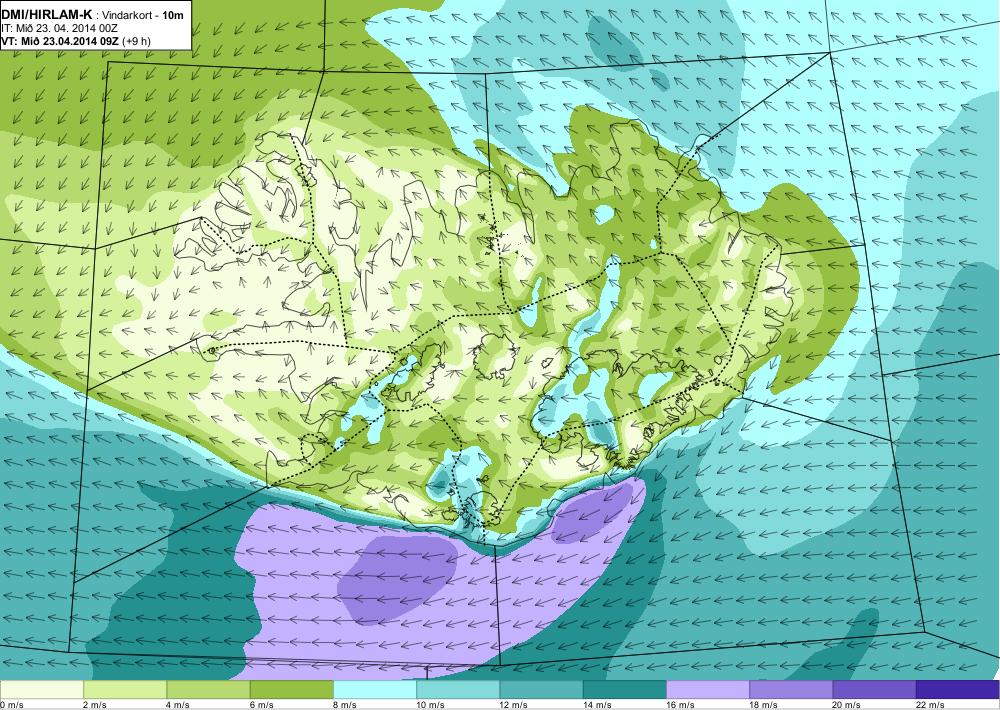Viewport: 1000px width, 710px height.
Task: Select the "Vindarkort - 10m" map title text
Action: [143, 15]
